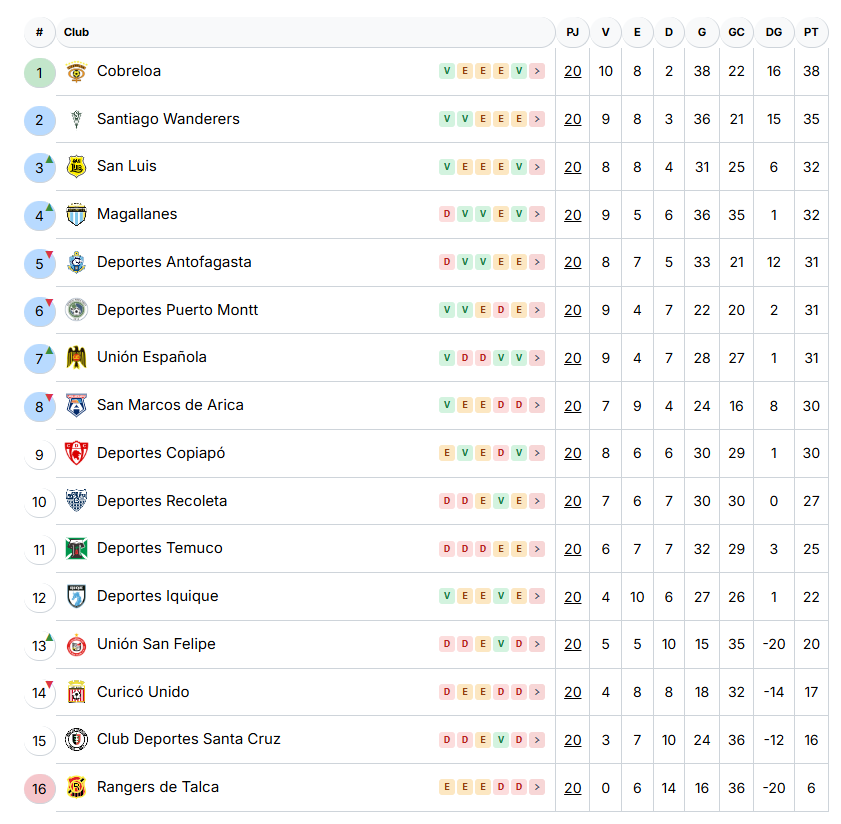
Task: Sort table by PT column header
Action: [x=811, y=32]
